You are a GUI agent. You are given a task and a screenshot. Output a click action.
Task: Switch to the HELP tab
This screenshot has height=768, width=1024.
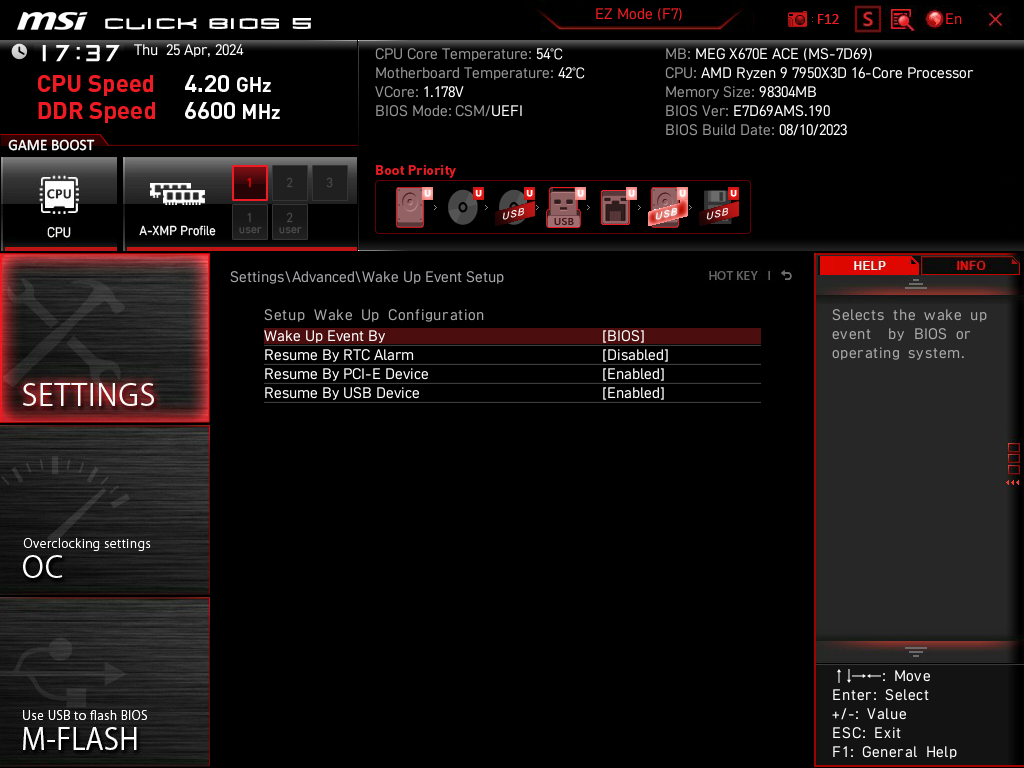pyautogui.click(x=869, y=265)
